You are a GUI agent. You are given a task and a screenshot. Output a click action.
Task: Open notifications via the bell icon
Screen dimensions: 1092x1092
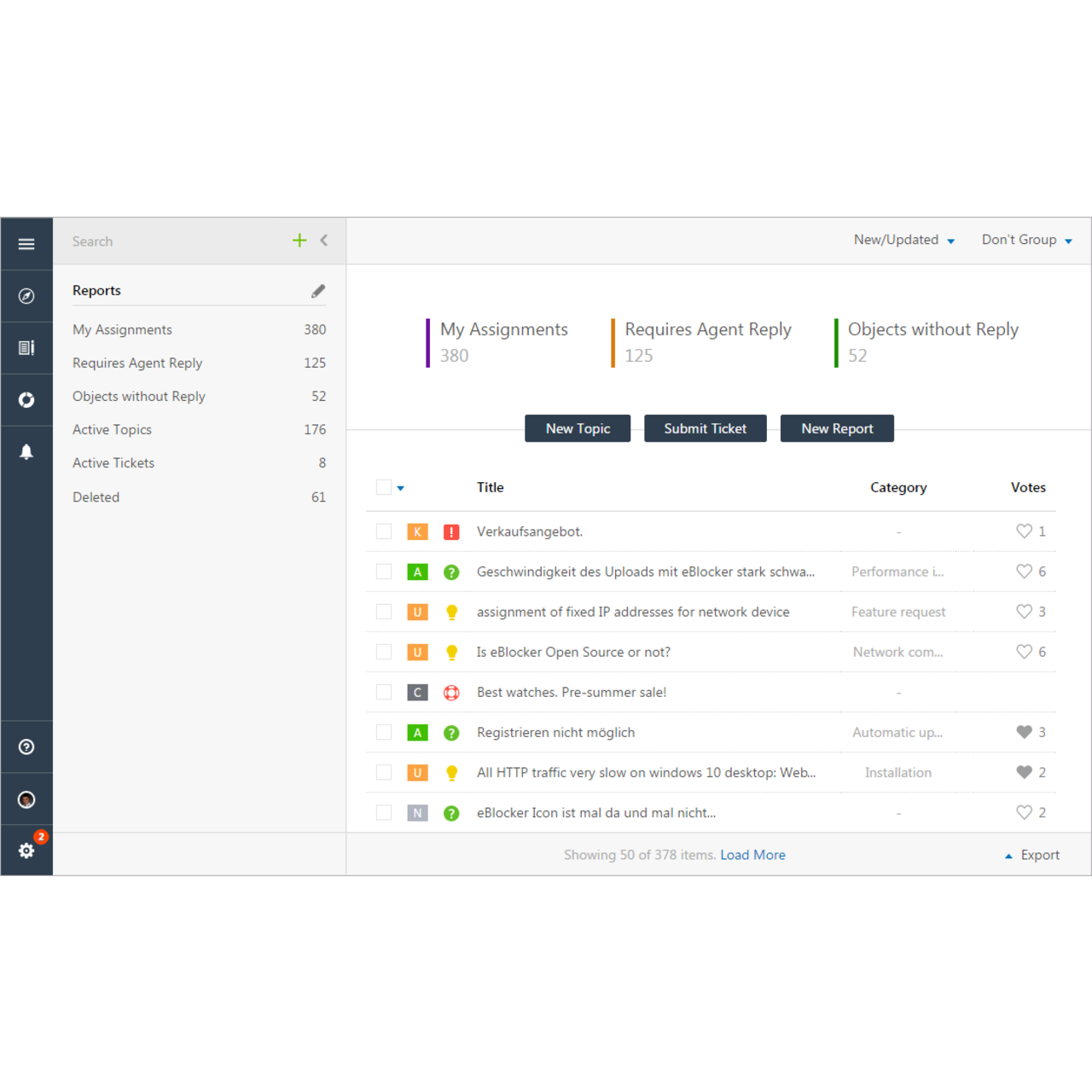tap(26, 451)
